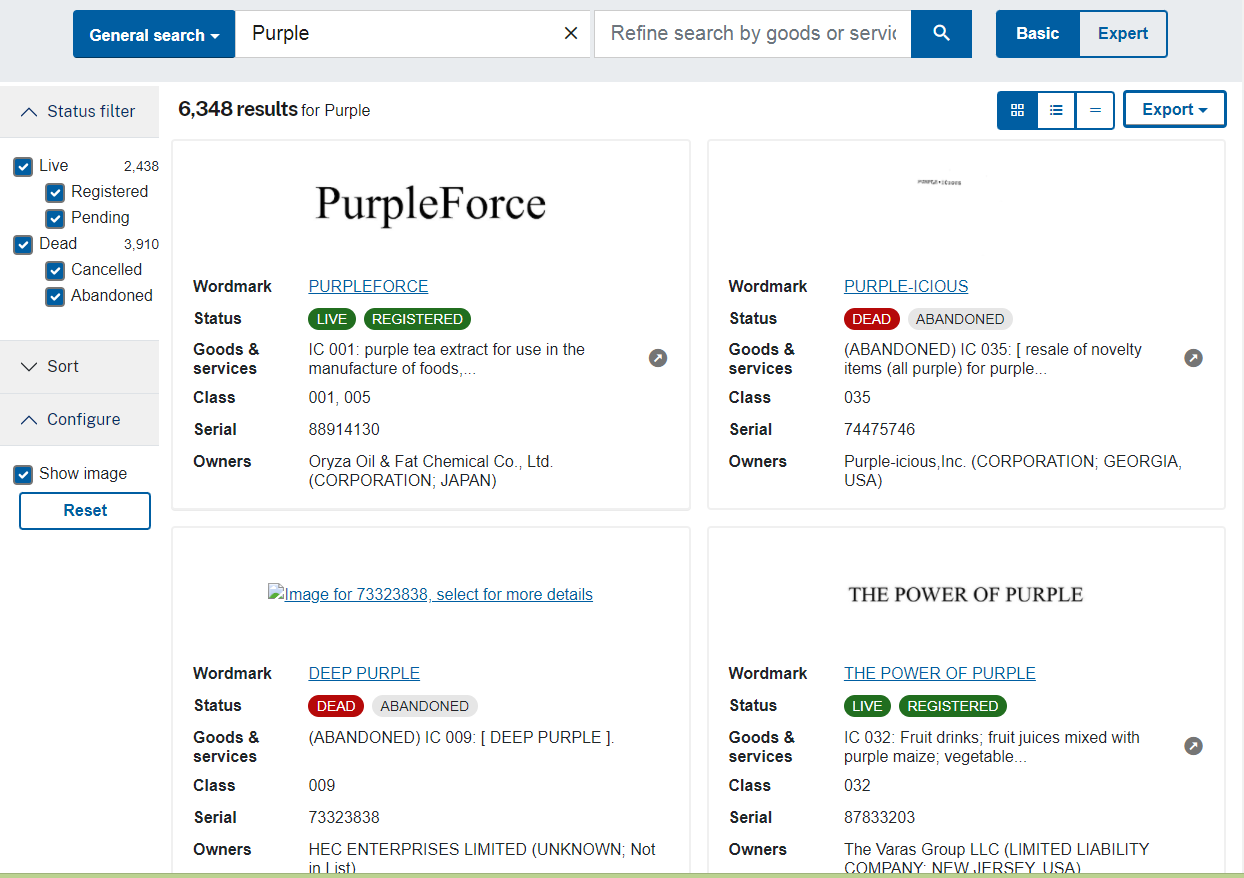Expand goods details arrow for PURPLE-ICIOUS

coord(1193,358)
